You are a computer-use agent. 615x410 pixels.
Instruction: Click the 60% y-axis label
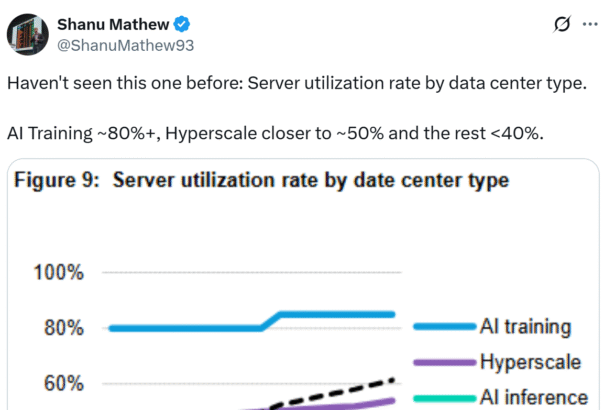pyautogui.click(x=64, y=384)
